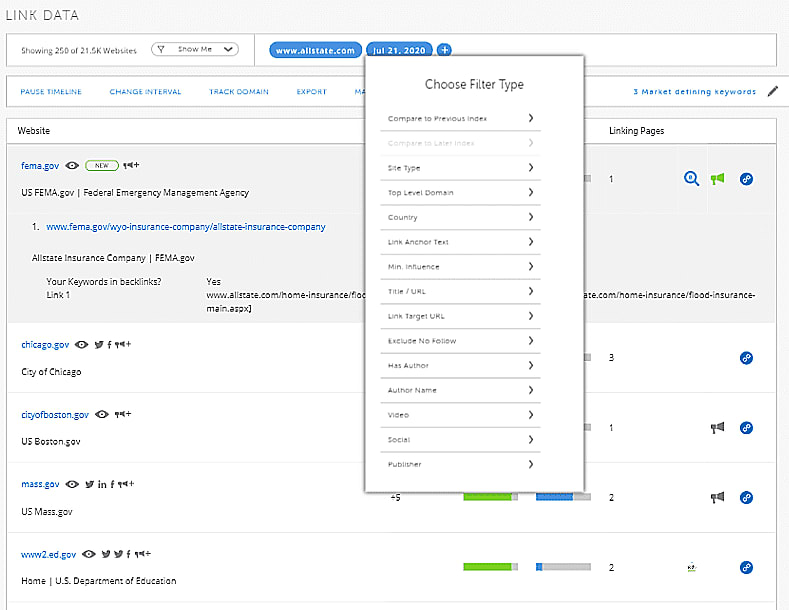Click Facebook icon next to www2.ed.gov
789x610 pixels.
coord(128,554)
